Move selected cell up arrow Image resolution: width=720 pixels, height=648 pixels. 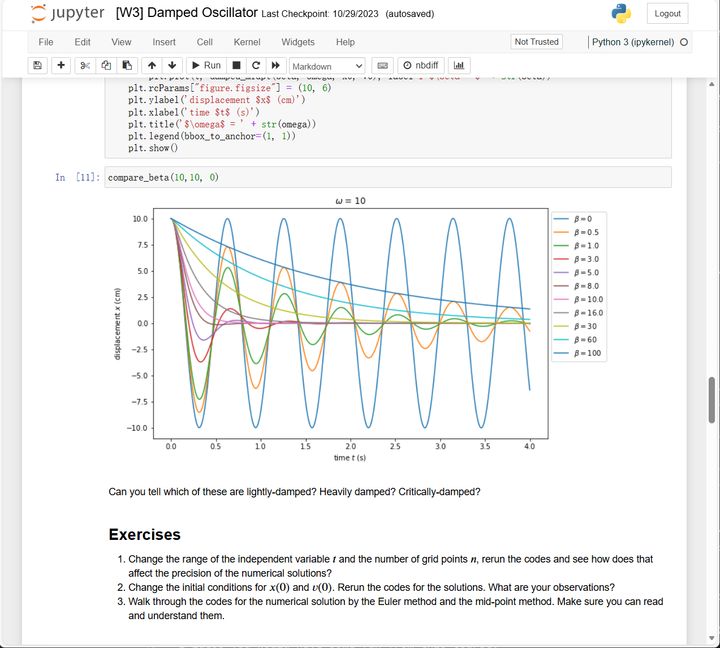[151, 65]
